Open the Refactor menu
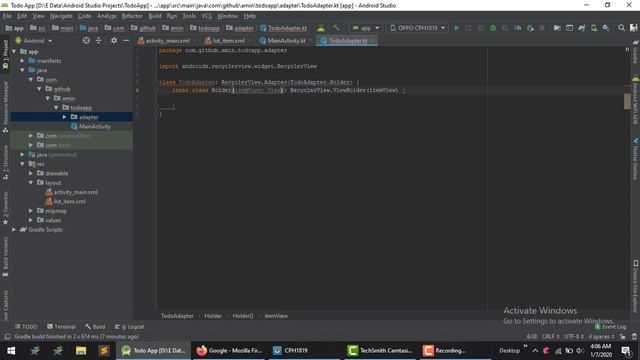 [132, 16]
